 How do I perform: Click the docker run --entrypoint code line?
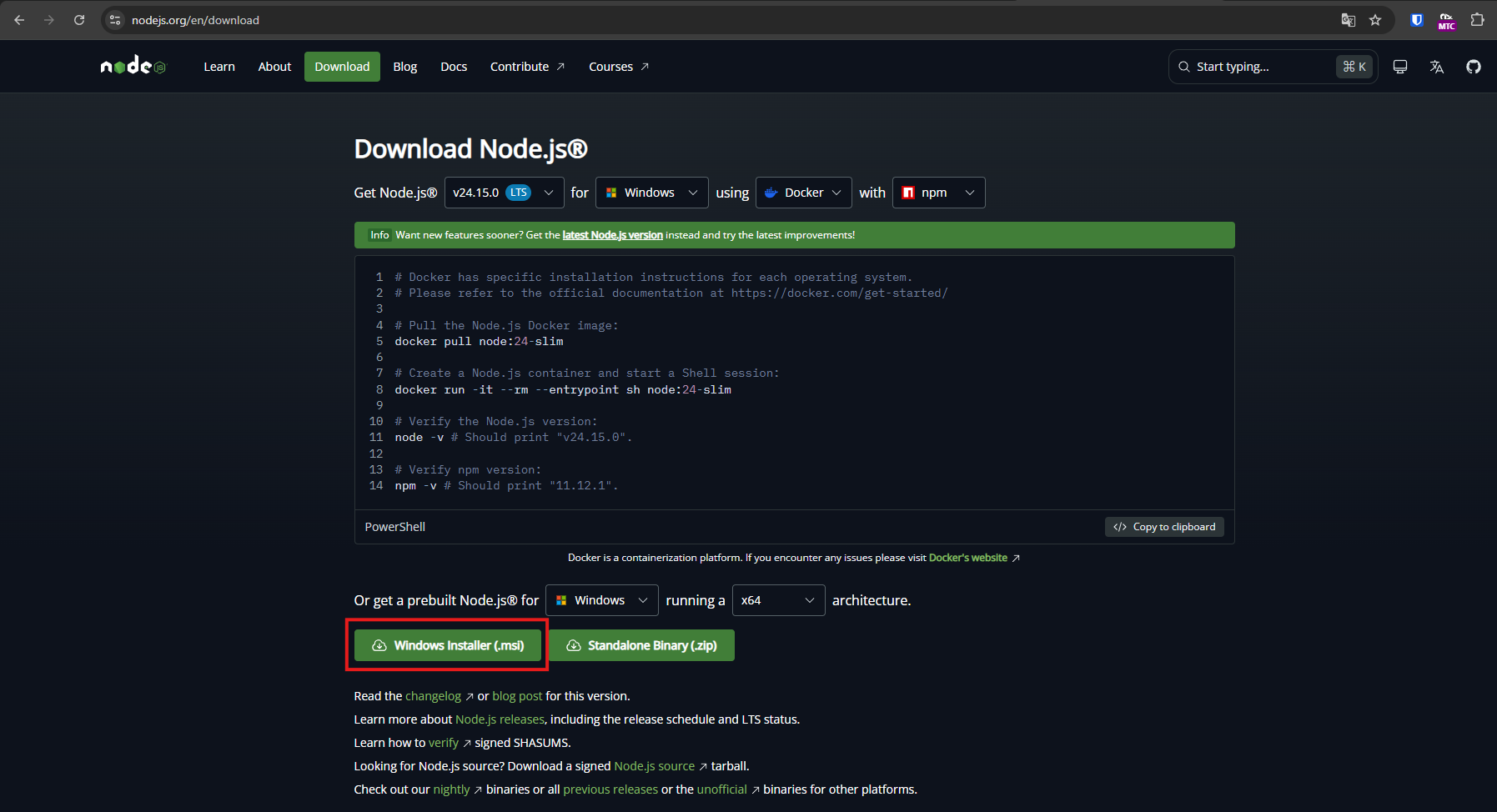(x=563, y=389)
